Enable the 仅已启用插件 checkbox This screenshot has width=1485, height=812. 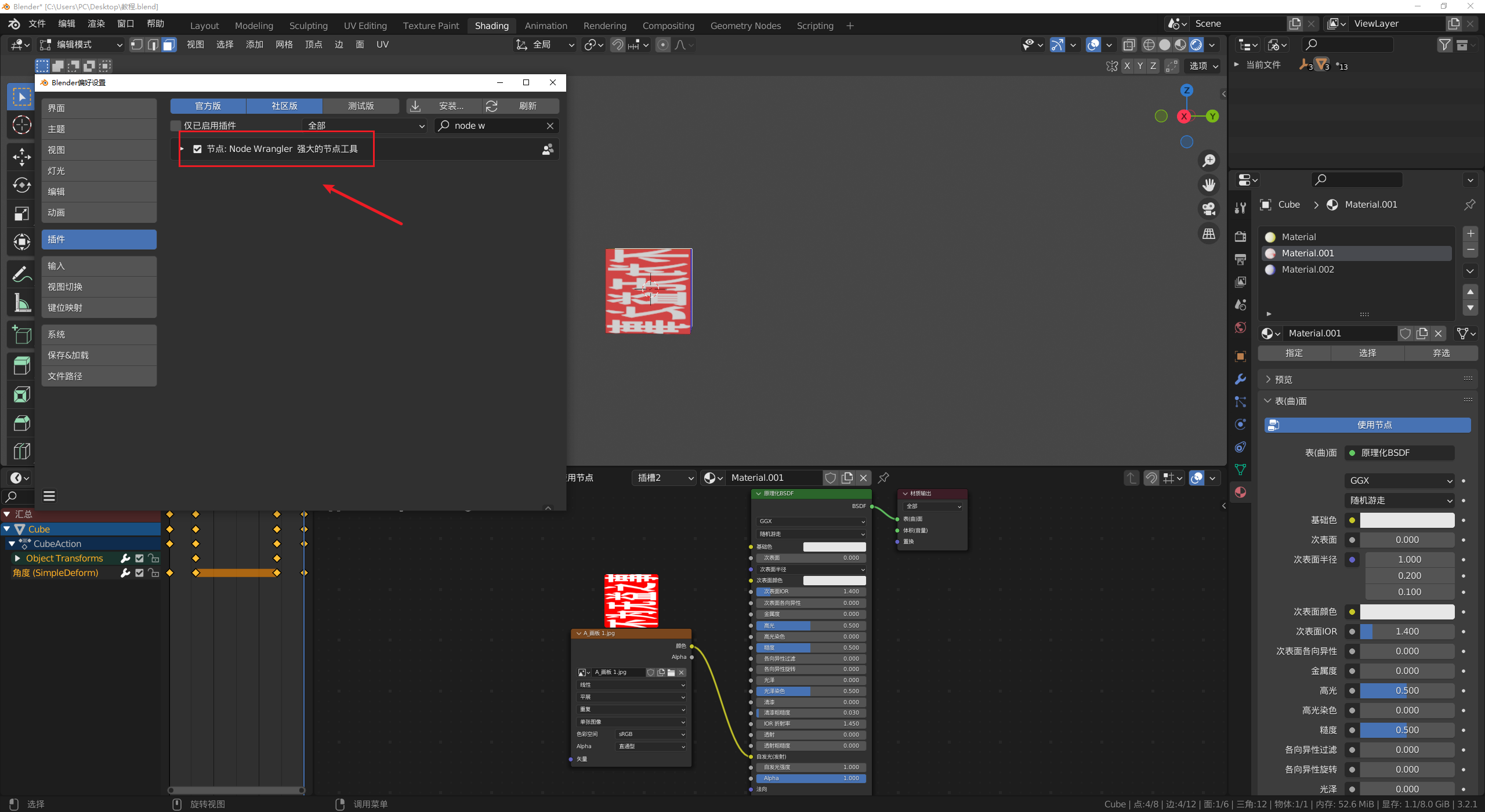[176, 126]
